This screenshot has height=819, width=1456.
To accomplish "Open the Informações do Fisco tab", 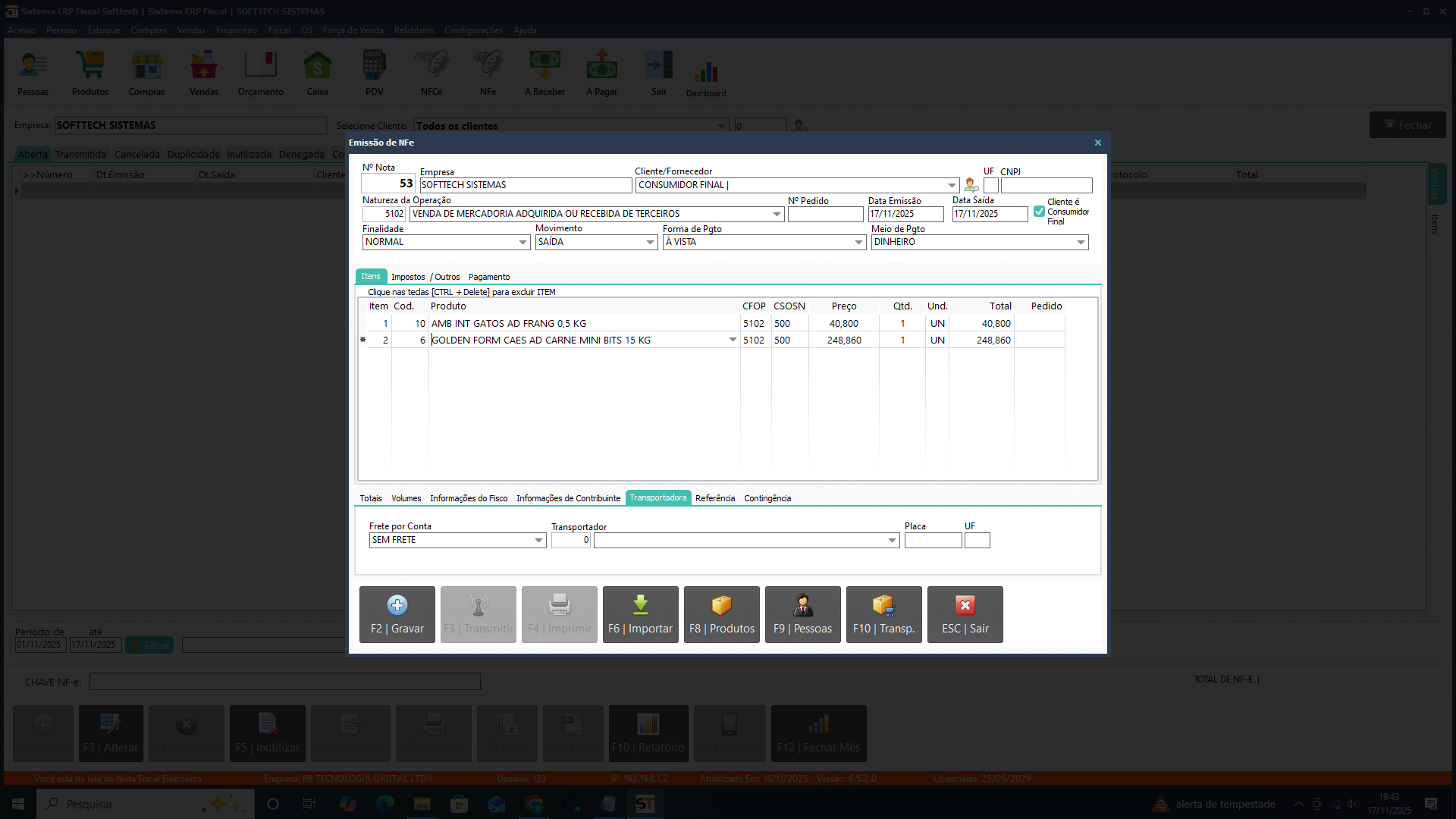I will click(x=469, y=498).
